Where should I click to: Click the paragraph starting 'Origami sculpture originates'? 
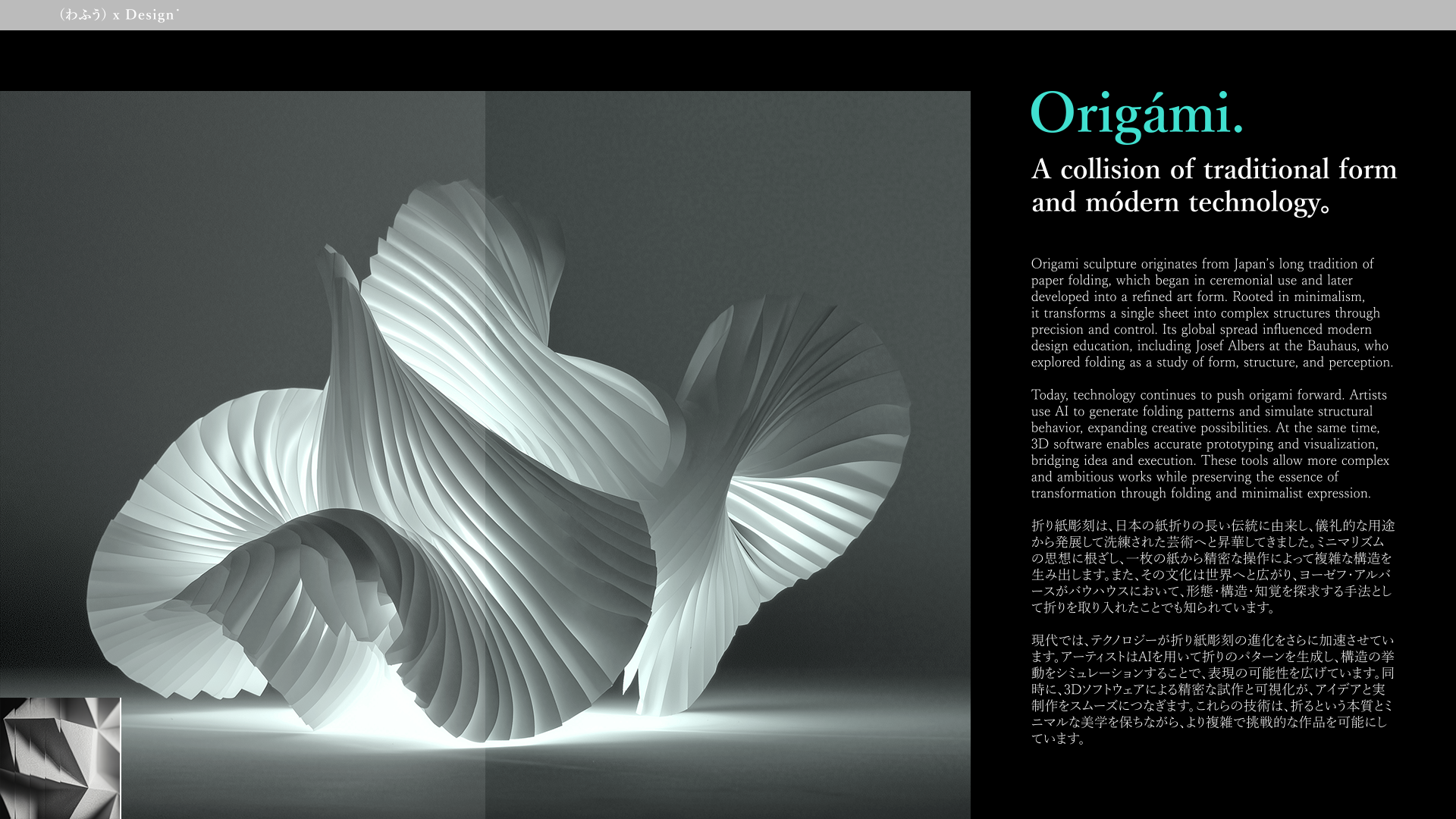(x=1211, y=312)
